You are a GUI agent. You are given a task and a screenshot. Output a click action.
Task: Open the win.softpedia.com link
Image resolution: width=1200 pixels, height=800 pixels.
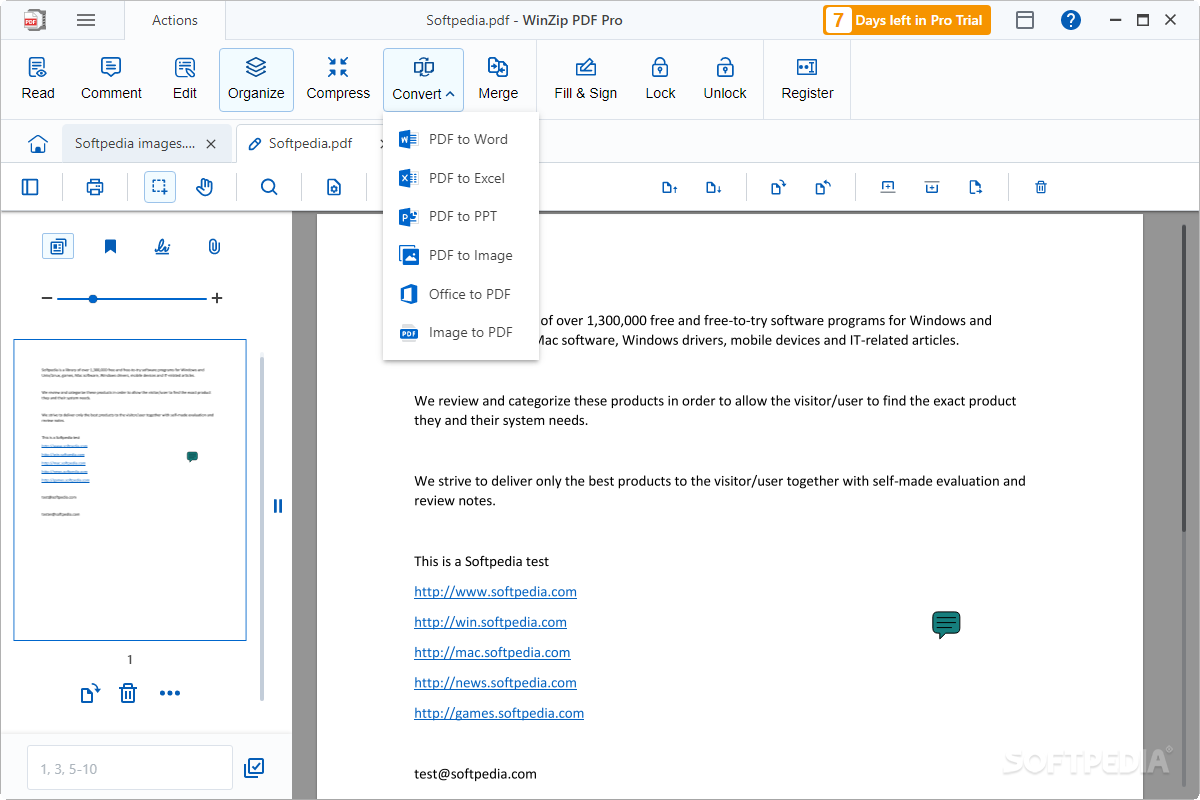(491, 622)
